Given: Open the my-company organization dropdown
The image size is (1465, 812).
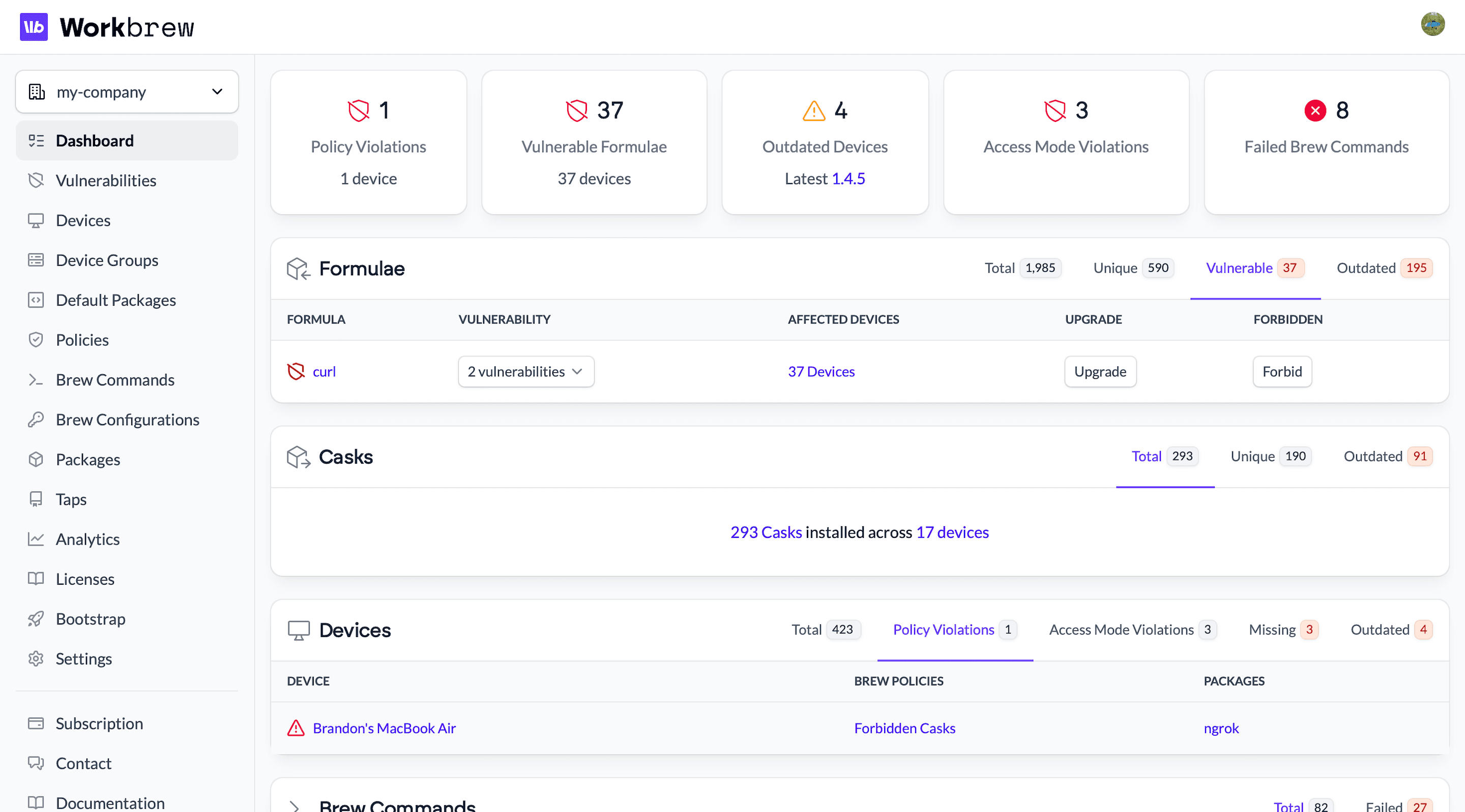Looking at the screenshot, I should click(127, 92).
